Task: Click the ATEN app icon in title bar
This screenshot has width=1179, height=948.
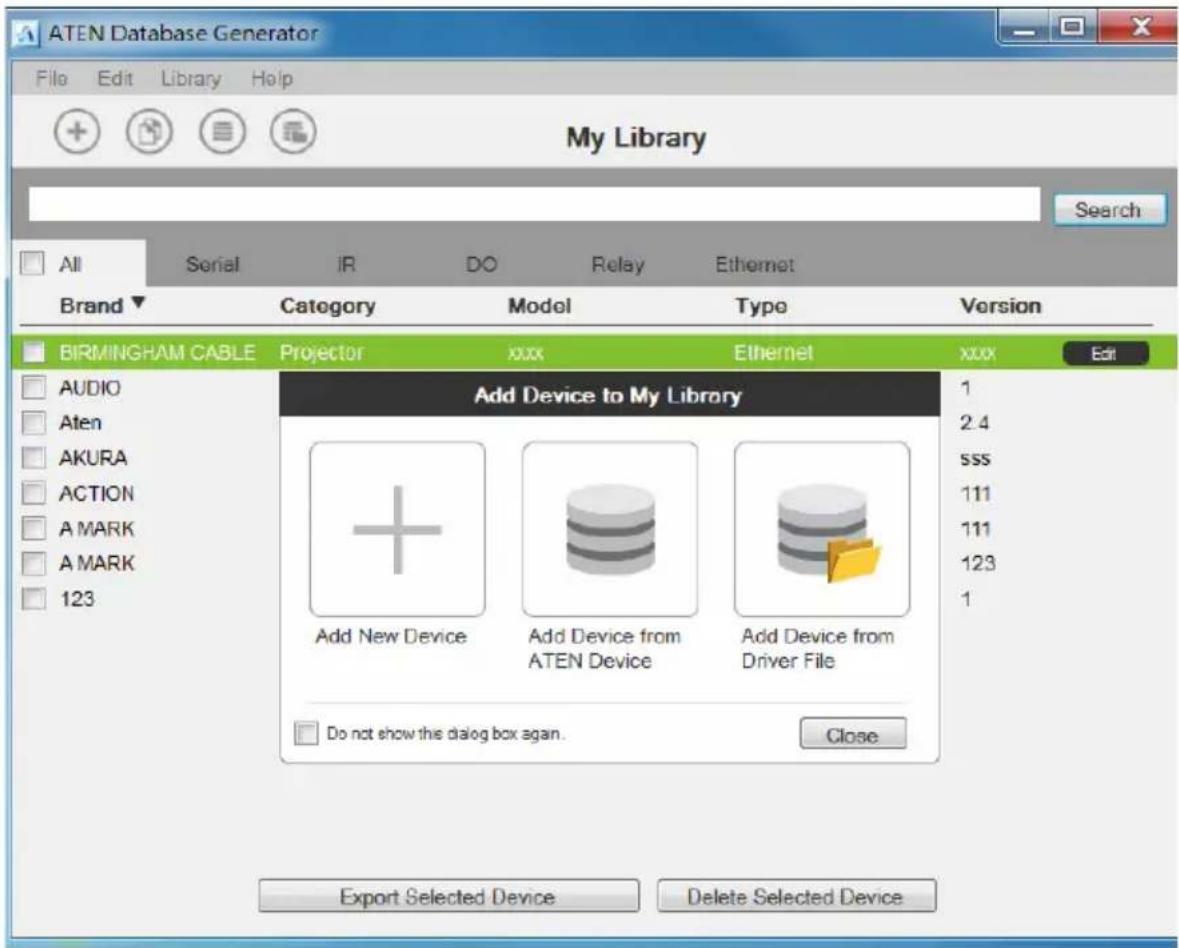Action: point(26,34)
